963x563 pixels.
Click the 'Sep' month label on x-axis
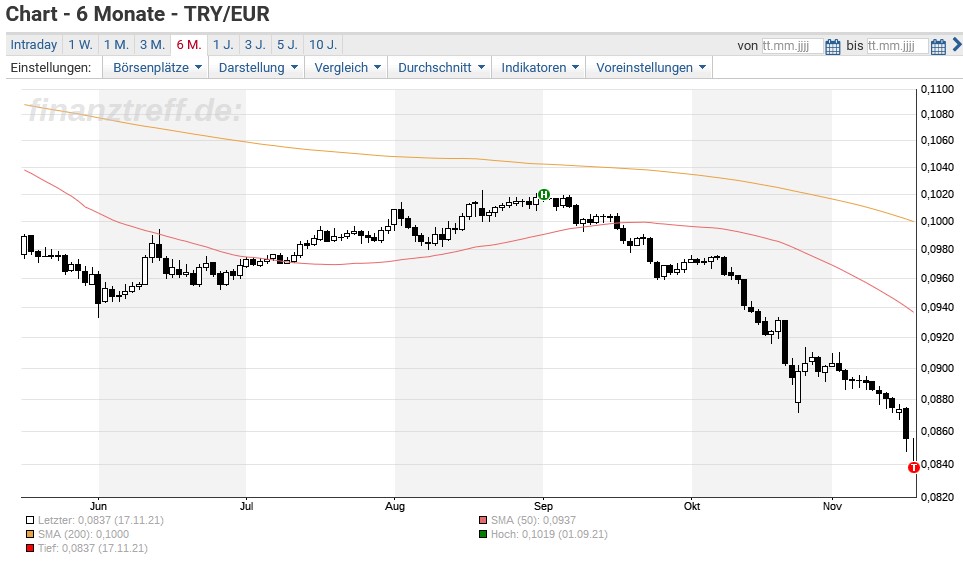point(543,507)
